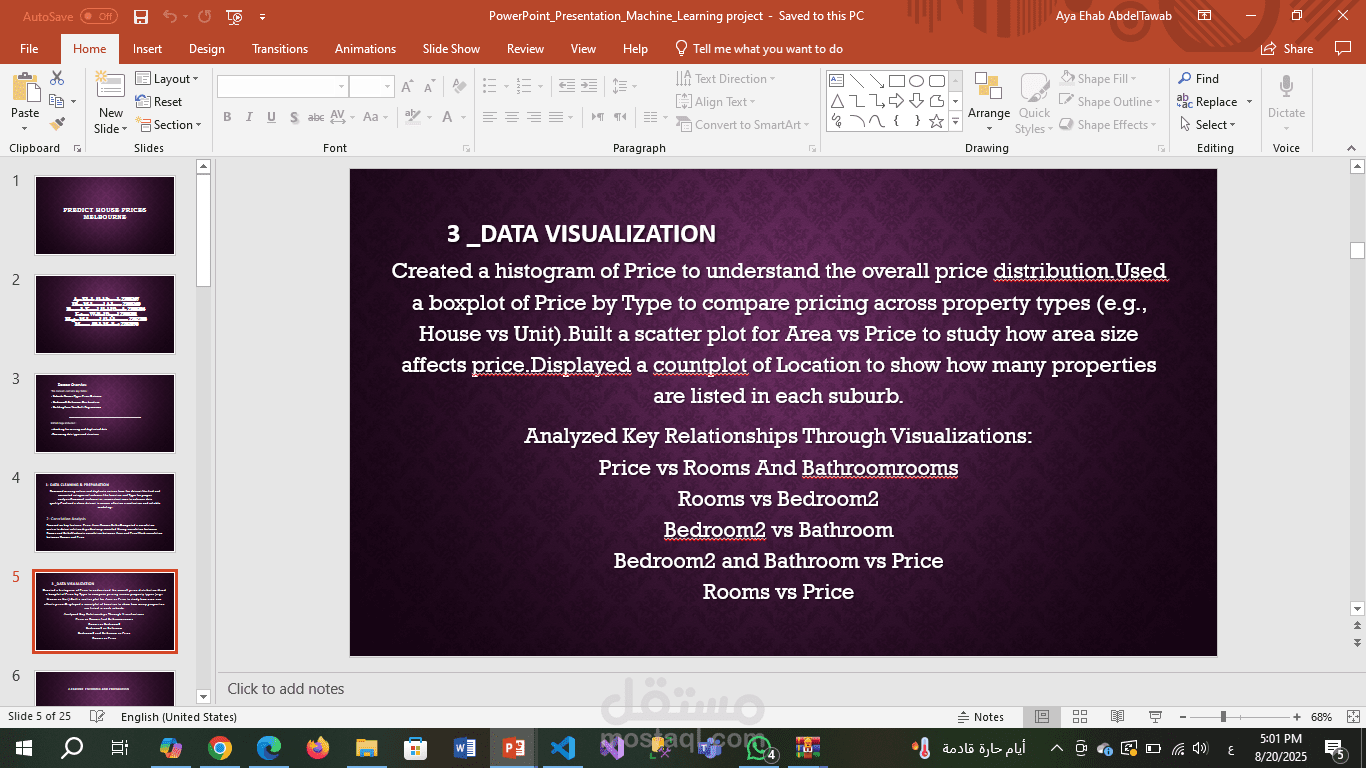Image resolution: width=1366 pixels, height=768 pixels.
Task: Center-align the paragraph text
Action: (511, 117)
